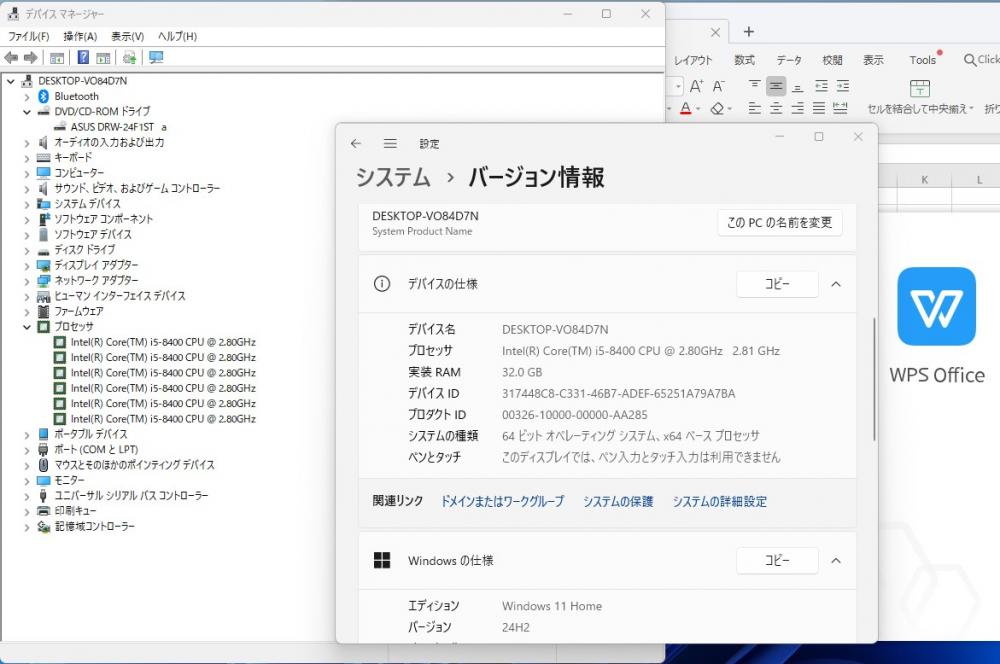This screenshot has width=1000, height=664.
Task: Open the 表示(V) menu in Device Manager
Action: [x=128, y=36]
